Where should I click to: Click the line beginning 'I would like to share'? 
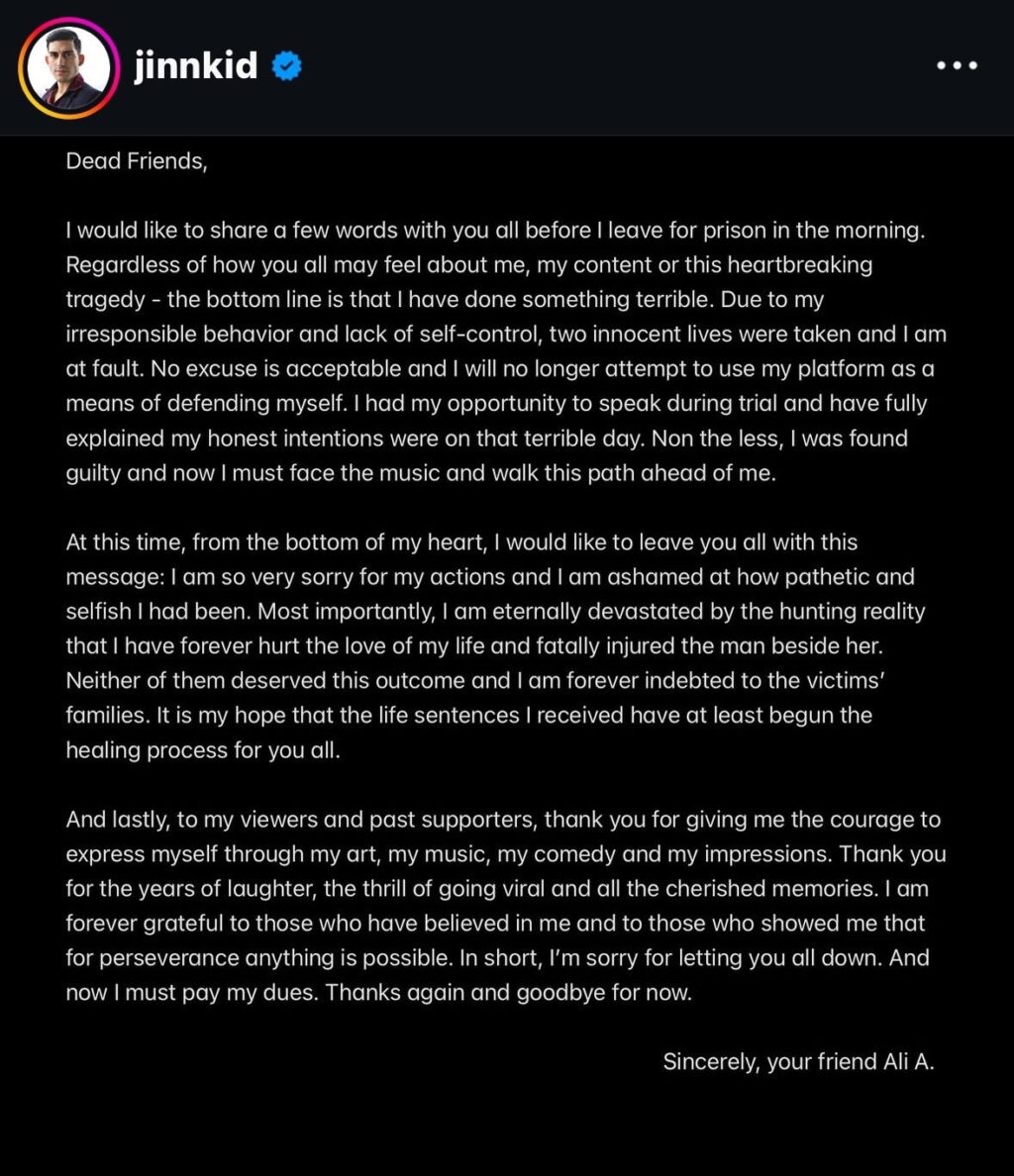pos(494,231)
